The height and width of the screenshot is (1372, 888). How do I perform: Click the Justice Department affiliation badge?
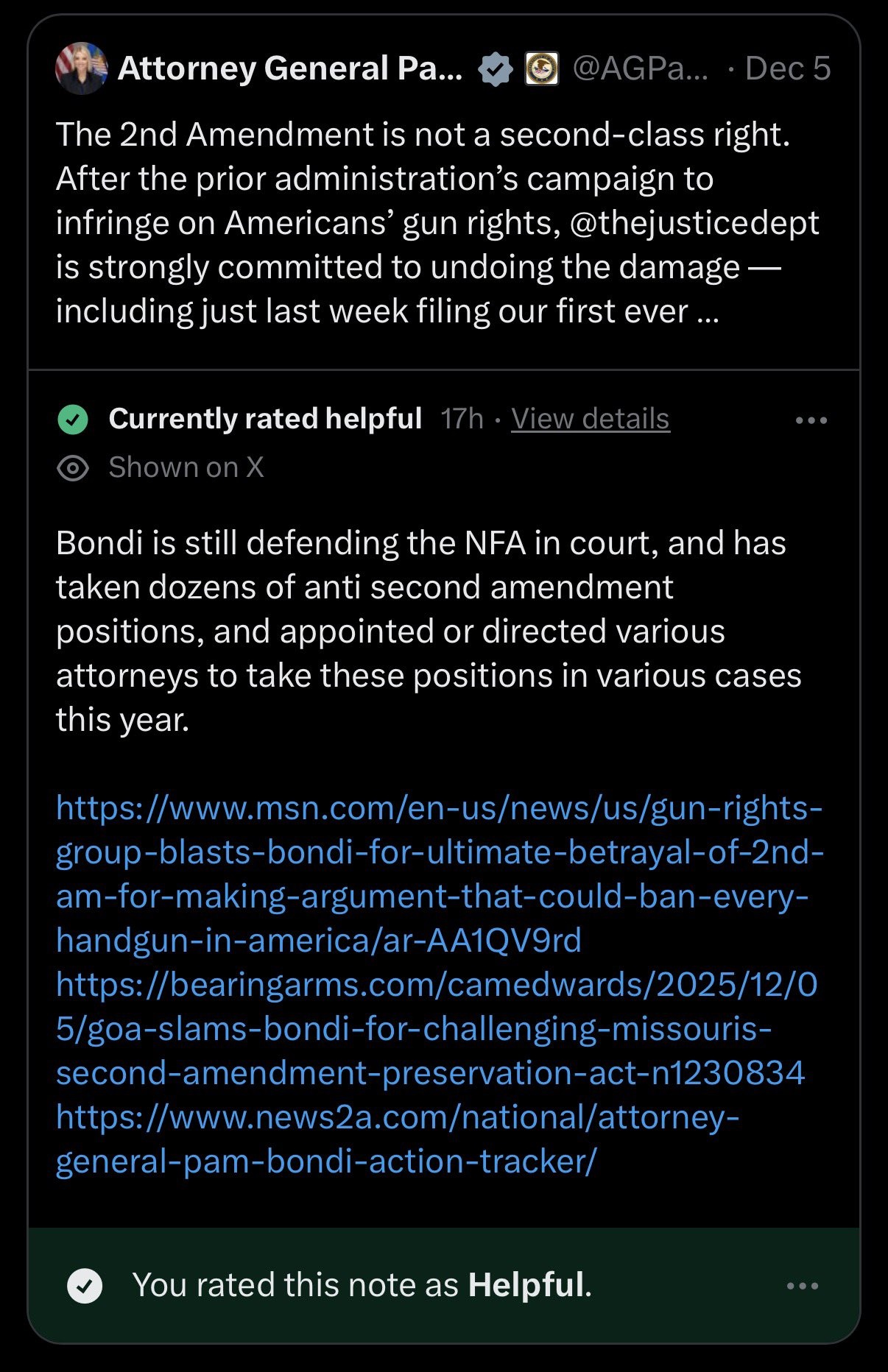pos(541,69)
